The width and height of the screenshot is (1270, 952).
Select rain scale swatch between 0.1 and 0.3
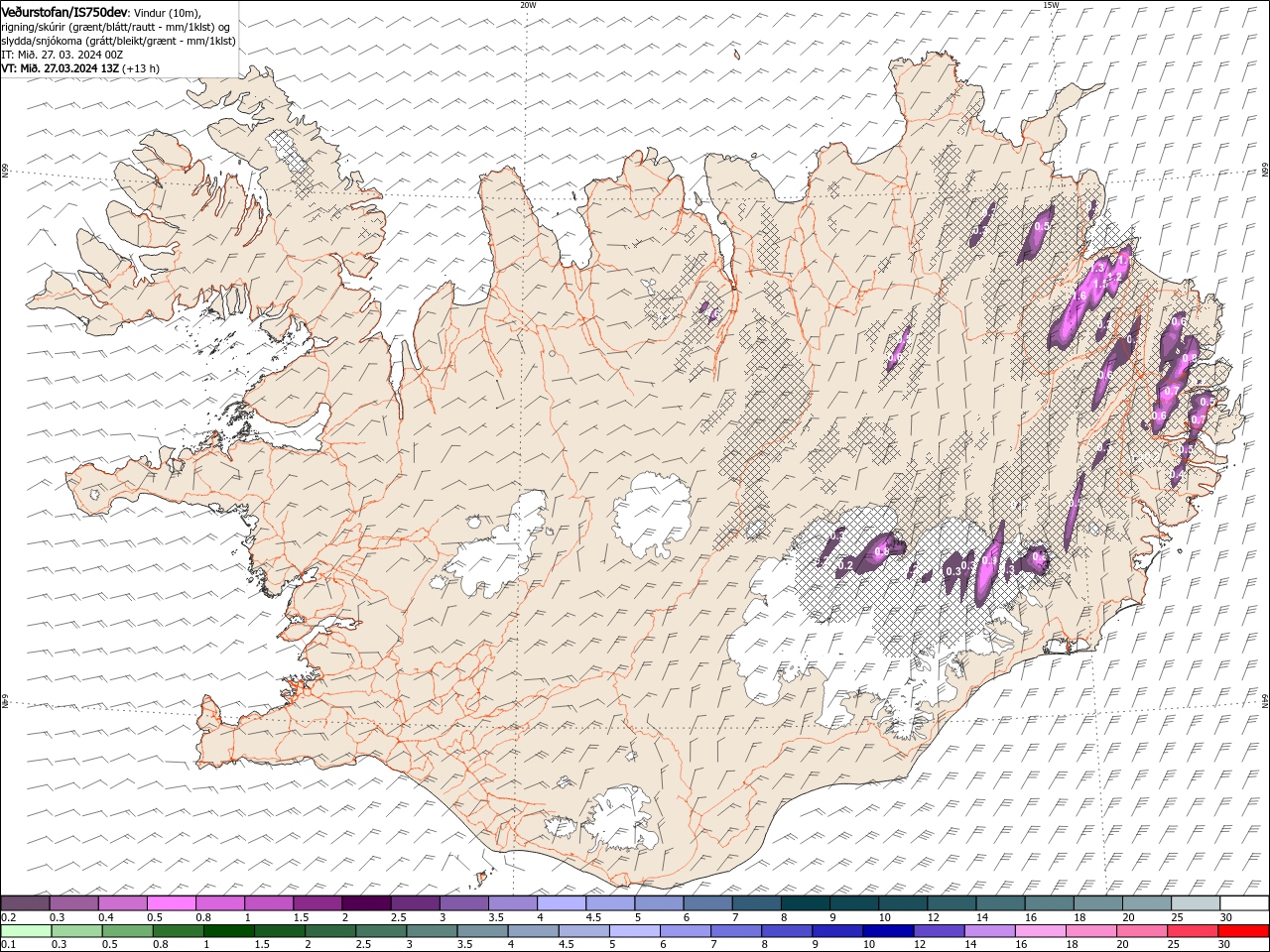pos(27,931)
